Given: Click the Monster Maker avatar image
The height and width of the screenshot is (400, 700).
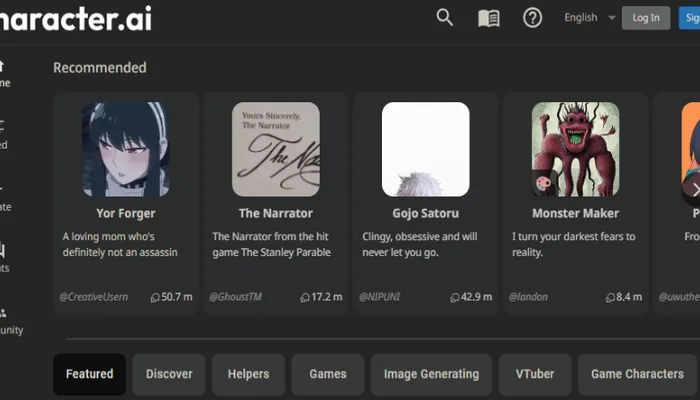Looking at the screenshot, I should (x=575, y=149).
